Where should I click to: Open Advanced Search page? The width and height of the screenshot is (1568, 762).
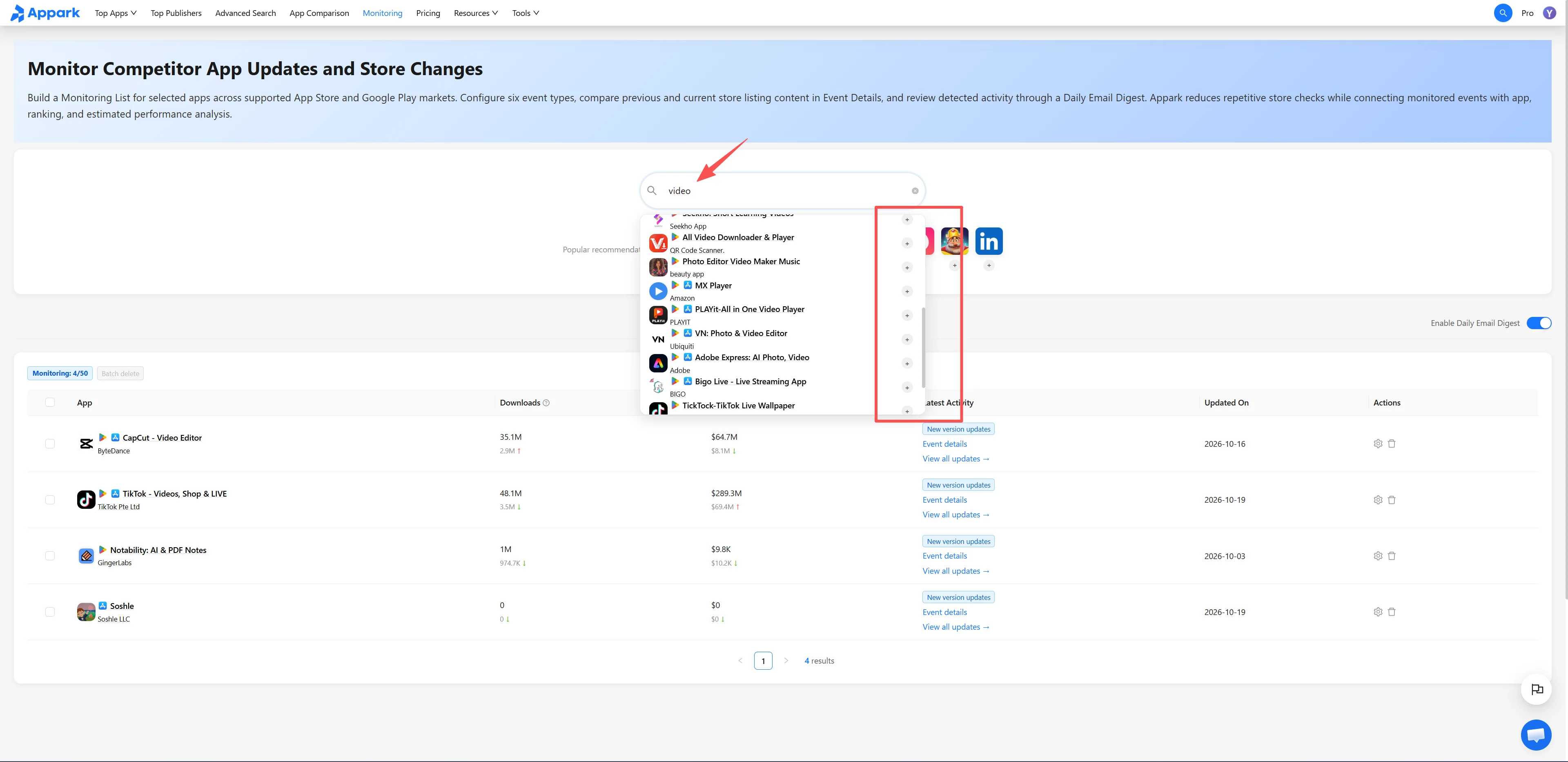click(245, 13)
